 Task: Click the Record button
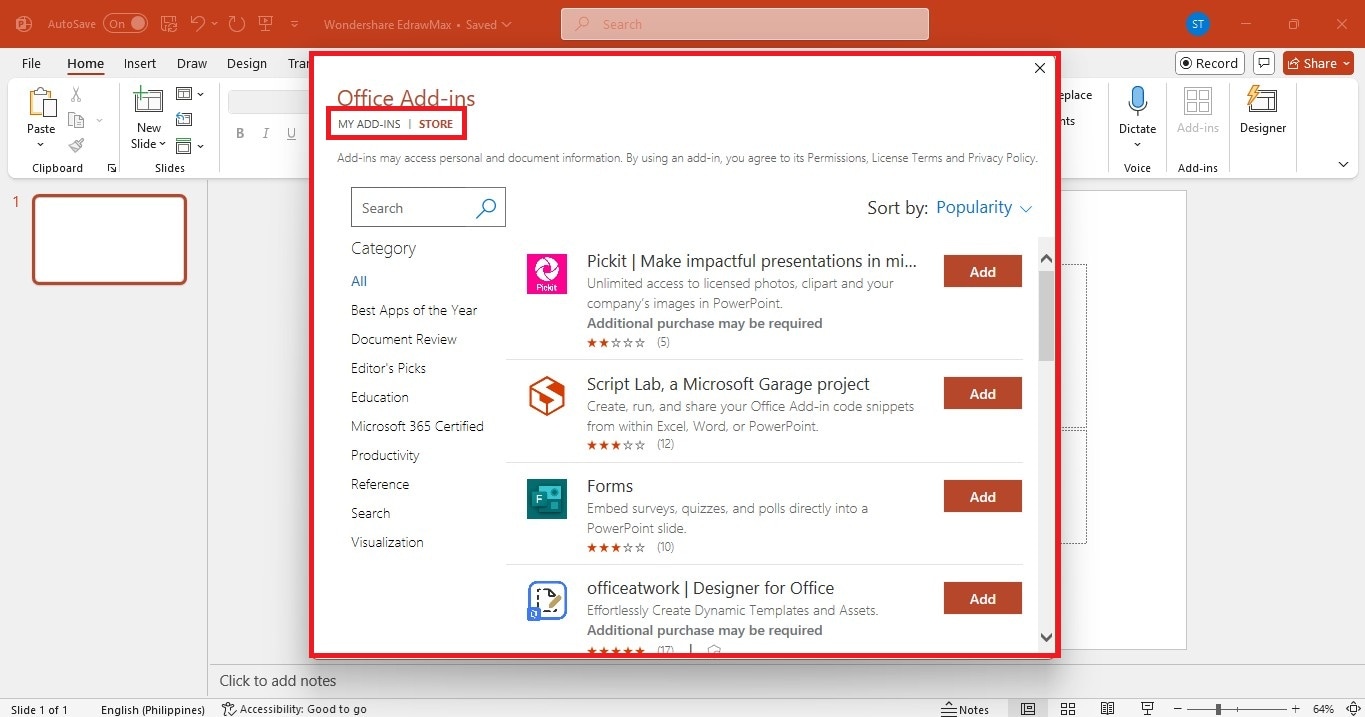[x=1209, y=63]
